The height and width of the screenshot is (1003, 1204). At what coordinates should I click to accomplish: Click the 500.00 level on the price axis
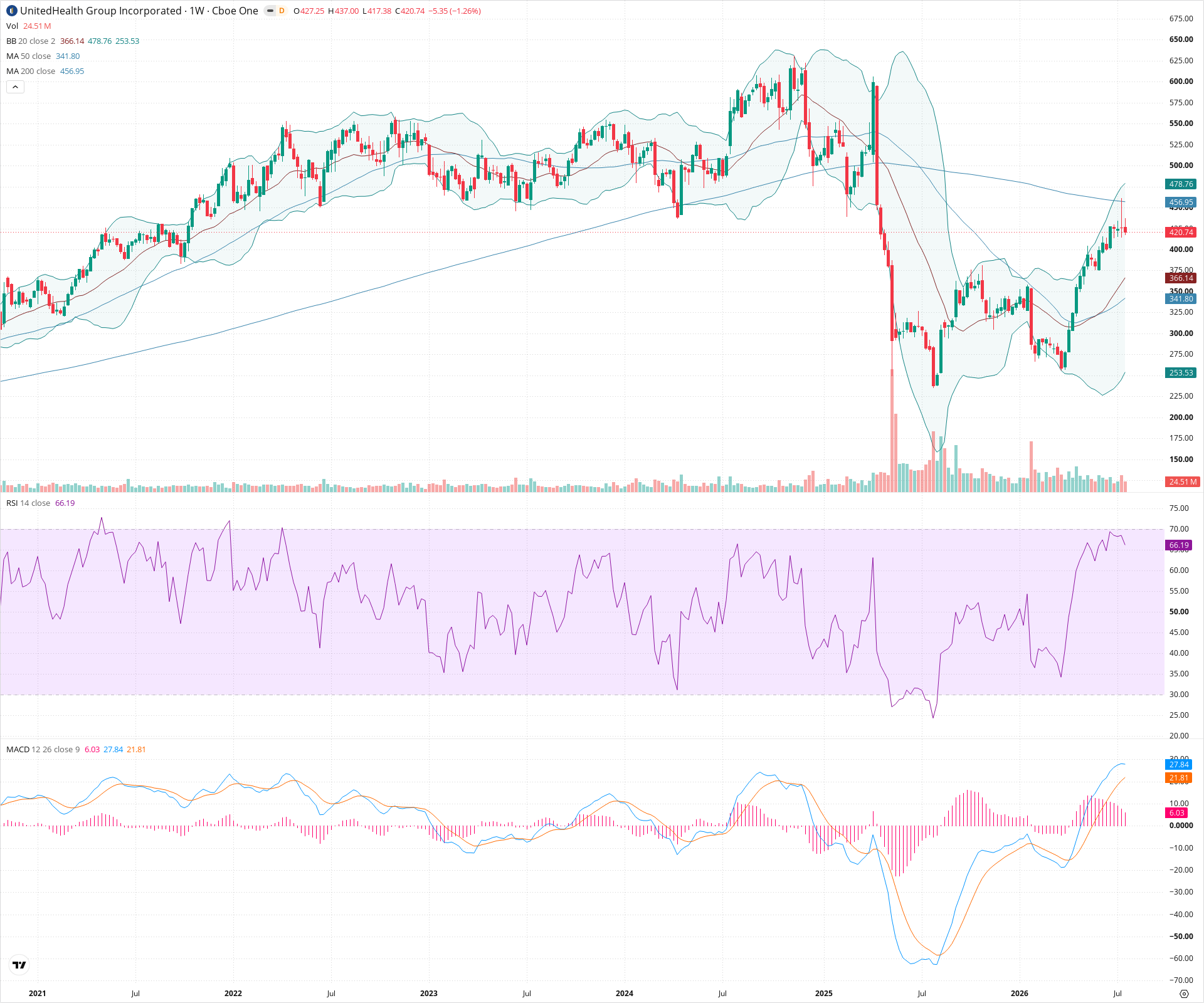[x=1181, y=165]
